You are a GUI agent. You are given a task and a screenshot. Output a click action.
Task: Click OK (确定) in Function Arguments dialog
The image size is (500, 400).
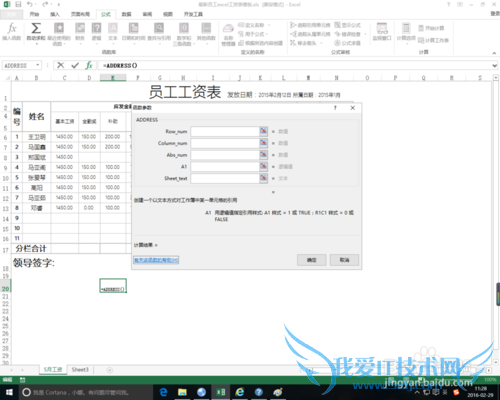tap(311, 260)
